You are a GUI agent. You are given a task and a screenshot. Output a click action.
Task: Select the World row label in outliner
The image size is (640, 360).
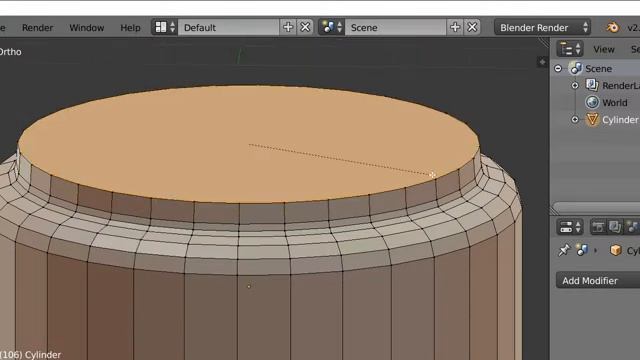click(x=615, y=102)
